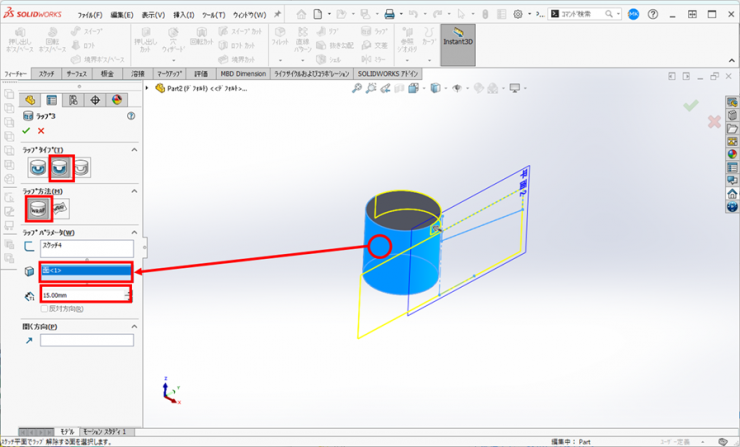Click the green OK checkmark in PropertyManager
The image size is (740, 447).
click(x=27, y=130)
